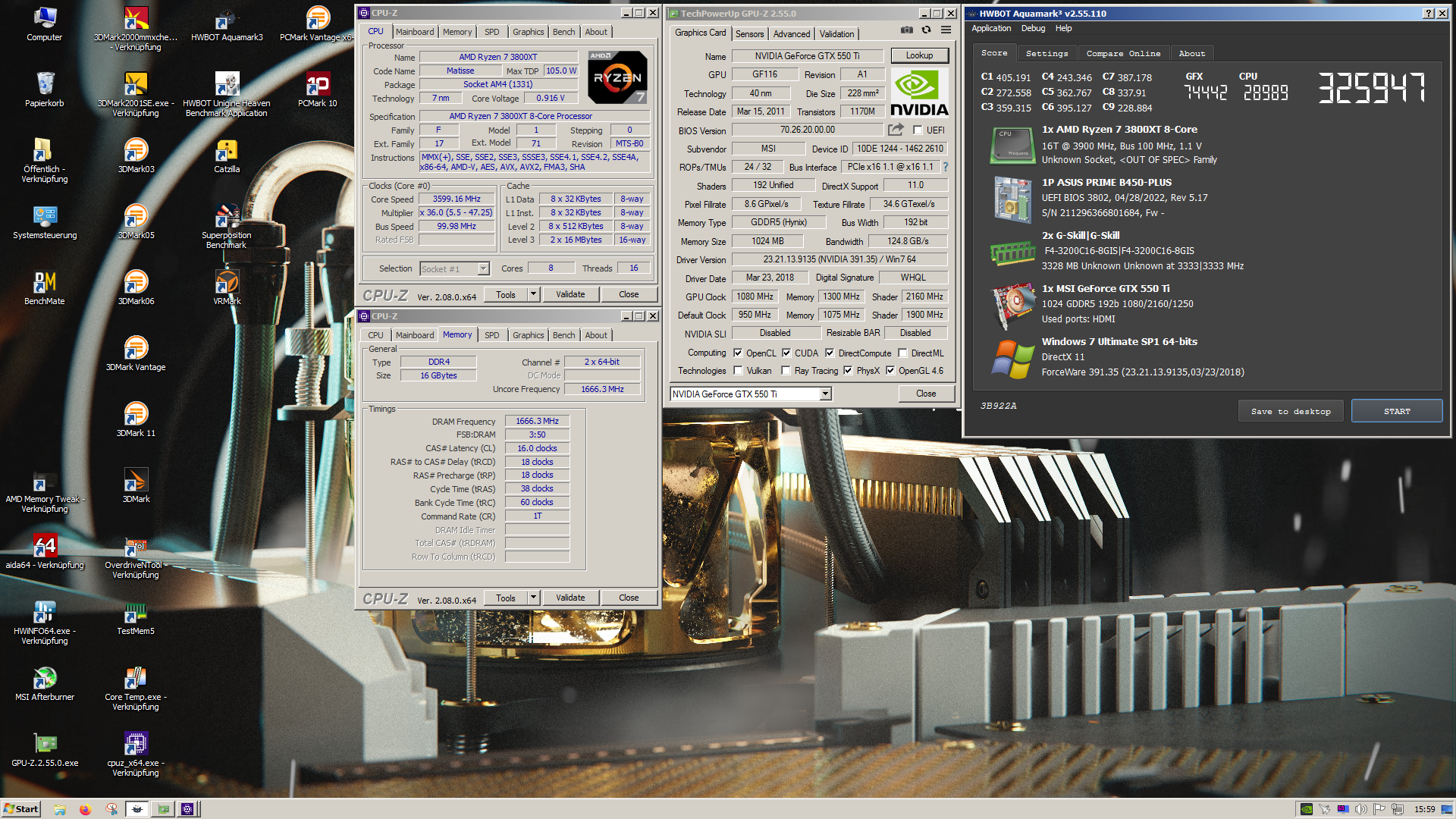The width and height of the screenshot is (1456, 819).
Task: Launch PCMark 10 from the desktop
Action: point(317,89)
